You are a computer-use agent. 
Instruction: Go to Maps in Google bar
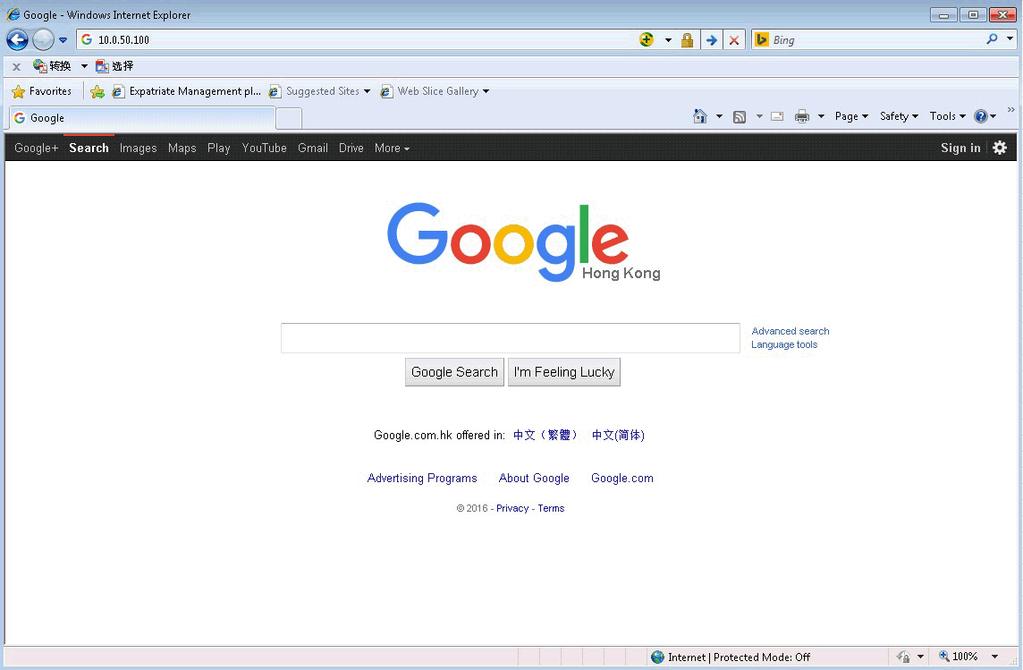[x=182, y=148]
